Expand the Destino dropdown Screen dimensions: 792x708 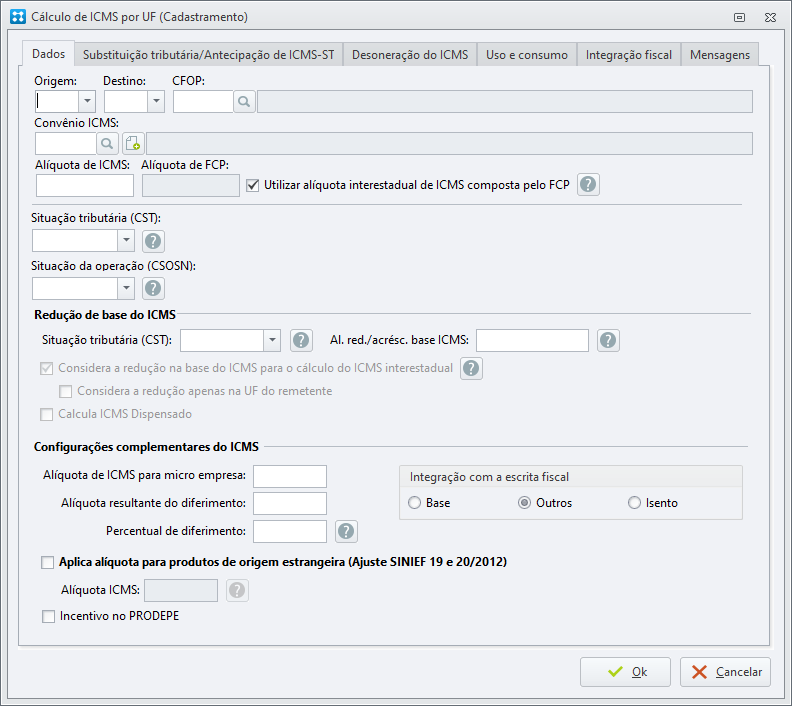(x=156, y=102)
